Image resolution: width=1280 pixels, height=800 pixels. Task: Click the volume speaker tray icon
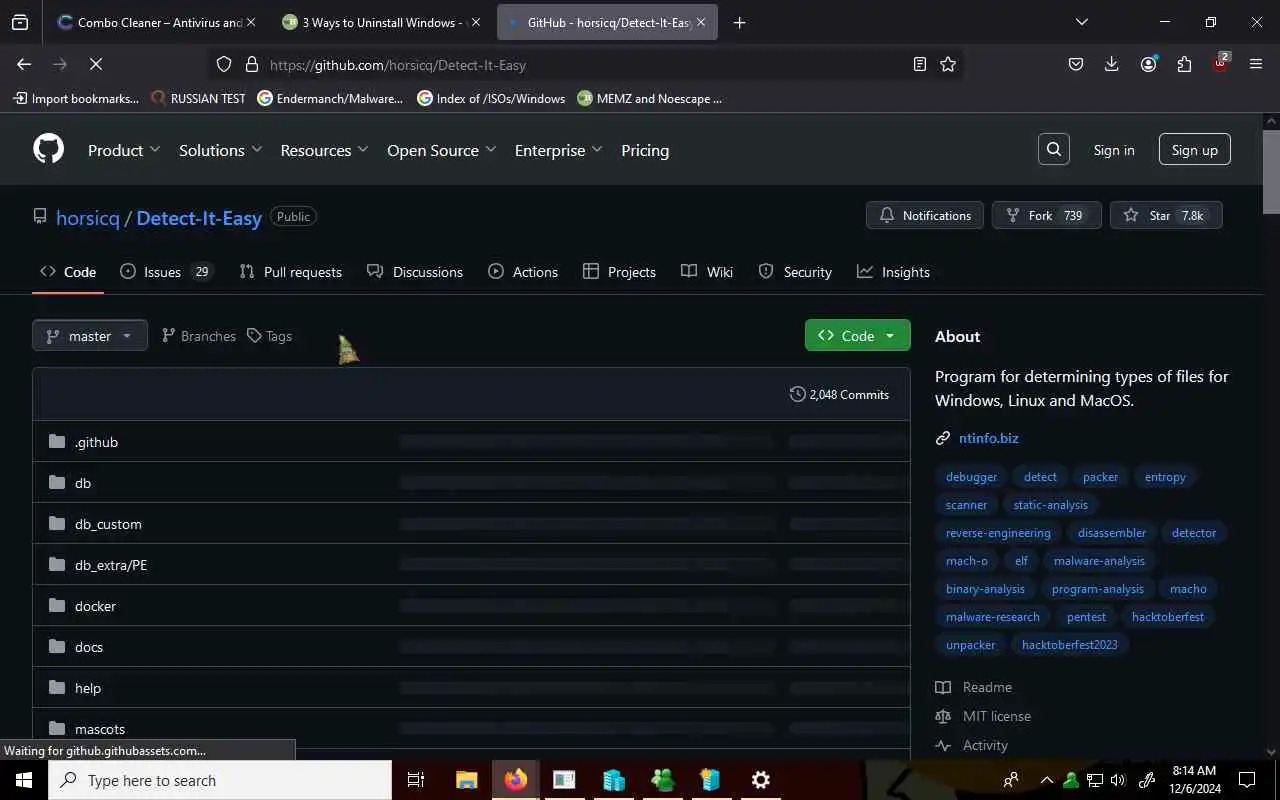pyautogui.click(x=1118, y=780)
